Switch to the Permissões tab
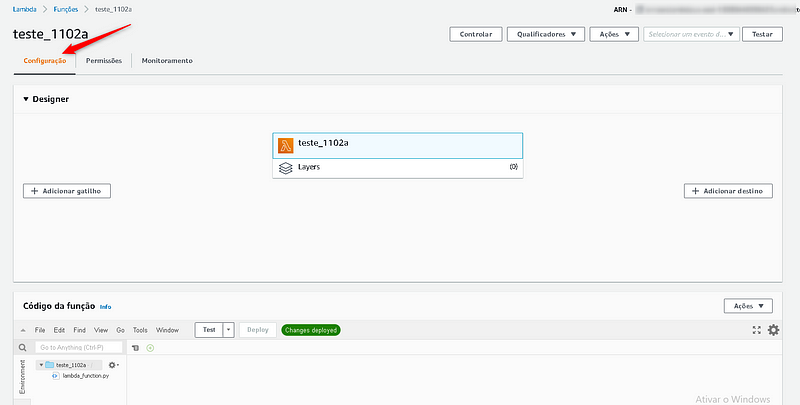The height and width of the screenshot is (405, 800). 104,61
